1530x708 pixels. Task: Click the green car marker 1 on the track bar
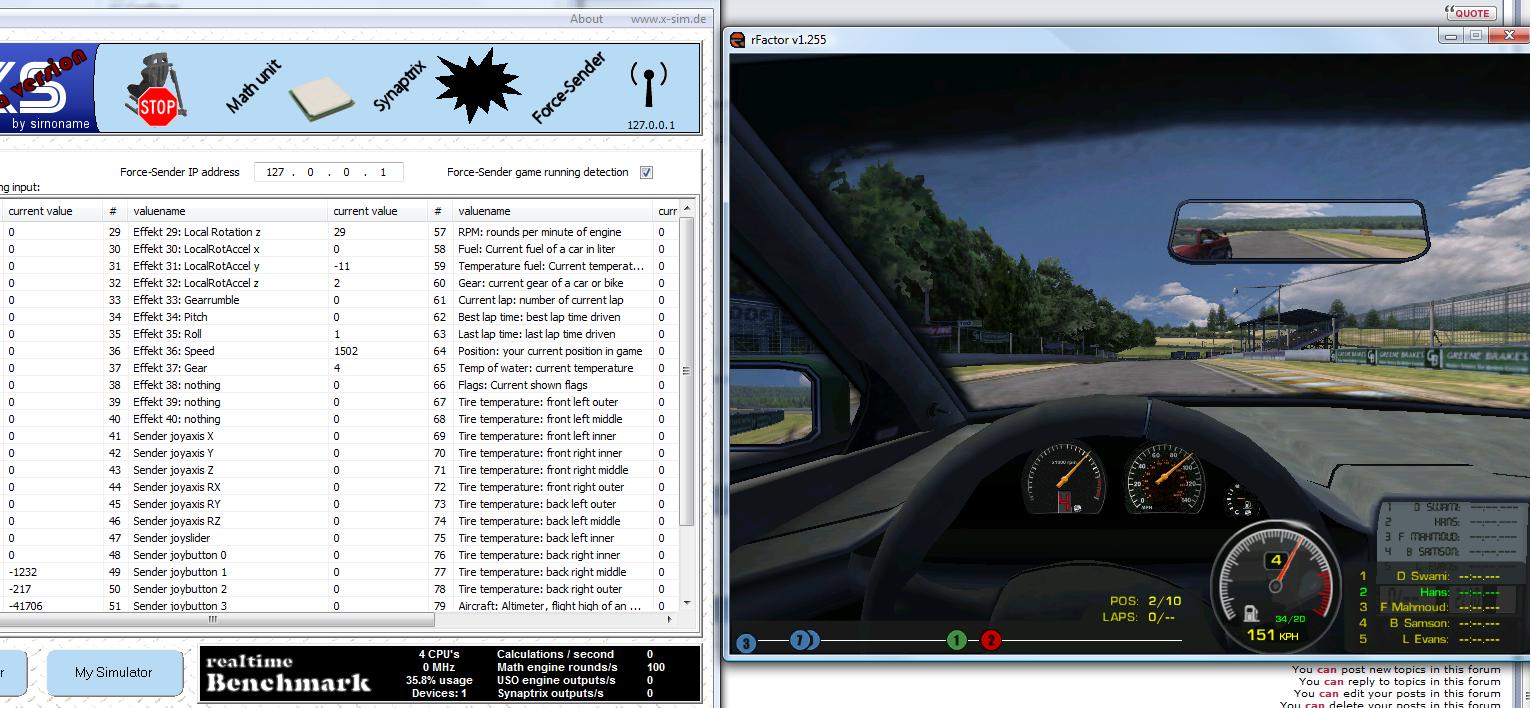(957, 640)
